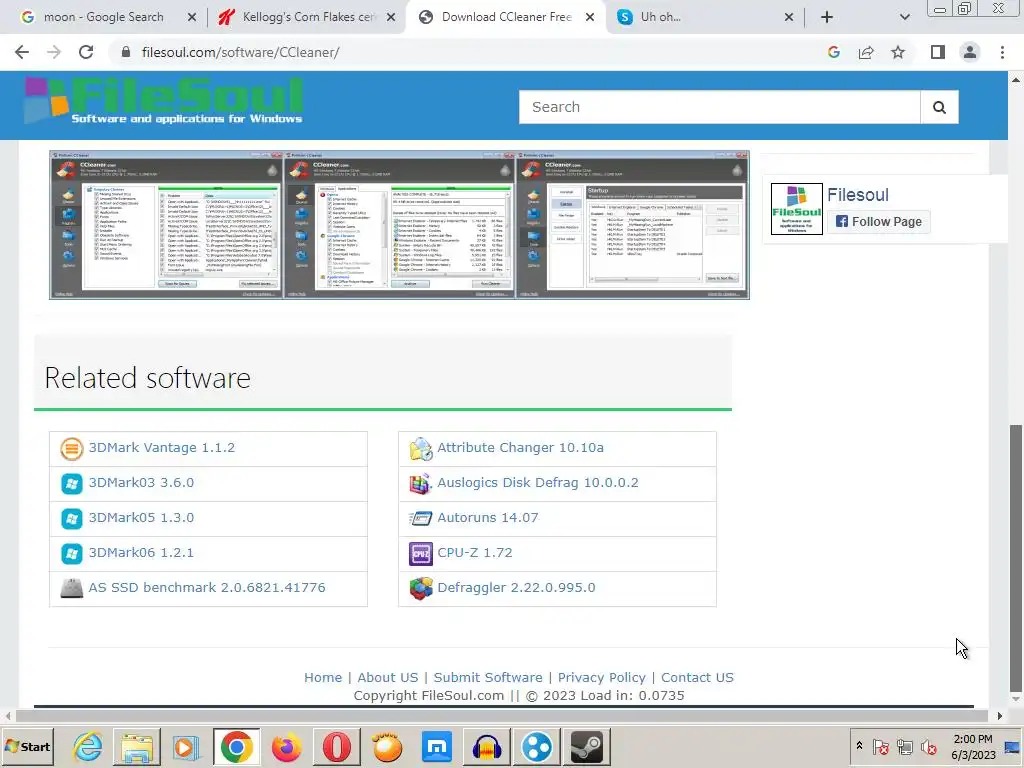
Task: Open 3DMark05 1.3.0 link
Action: pos(141,518)
